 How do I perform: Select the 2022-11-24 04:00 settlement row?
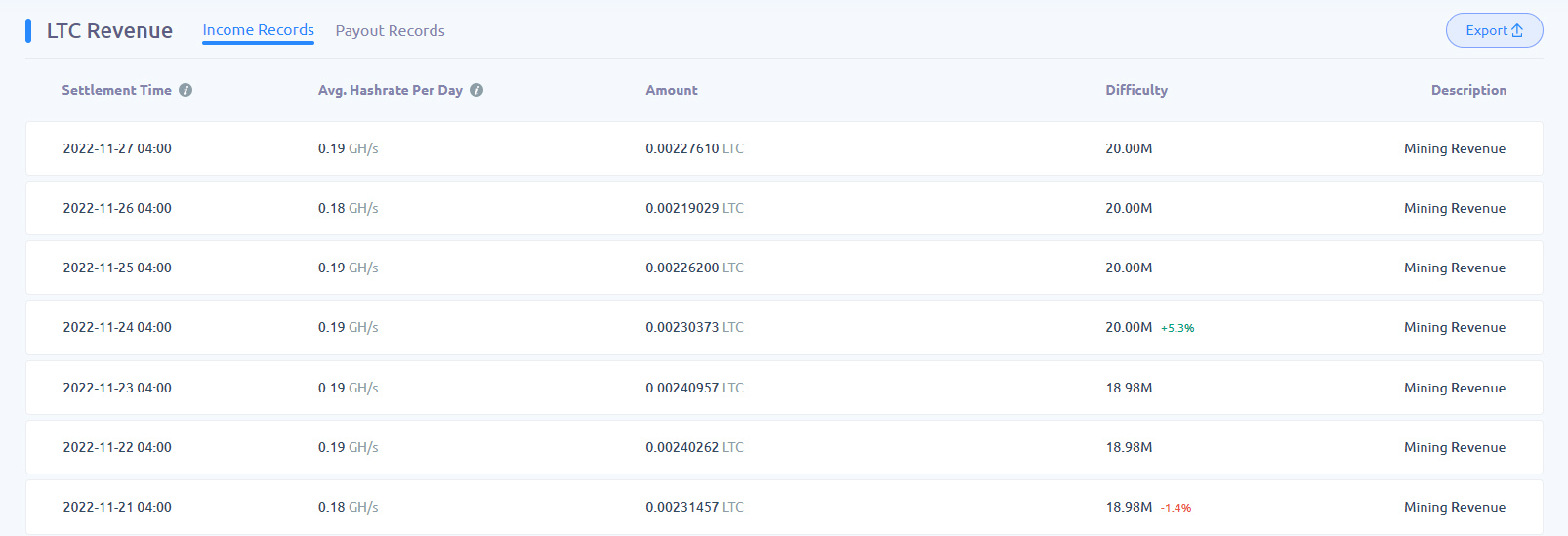pyautogui.click(x=784, y=327)
